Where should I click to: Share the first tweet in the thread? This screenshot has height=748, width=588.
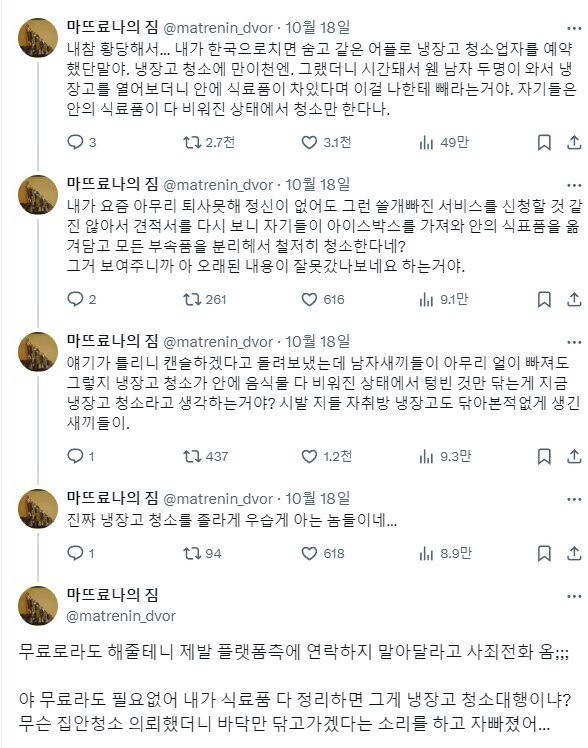tap(574, 142)
